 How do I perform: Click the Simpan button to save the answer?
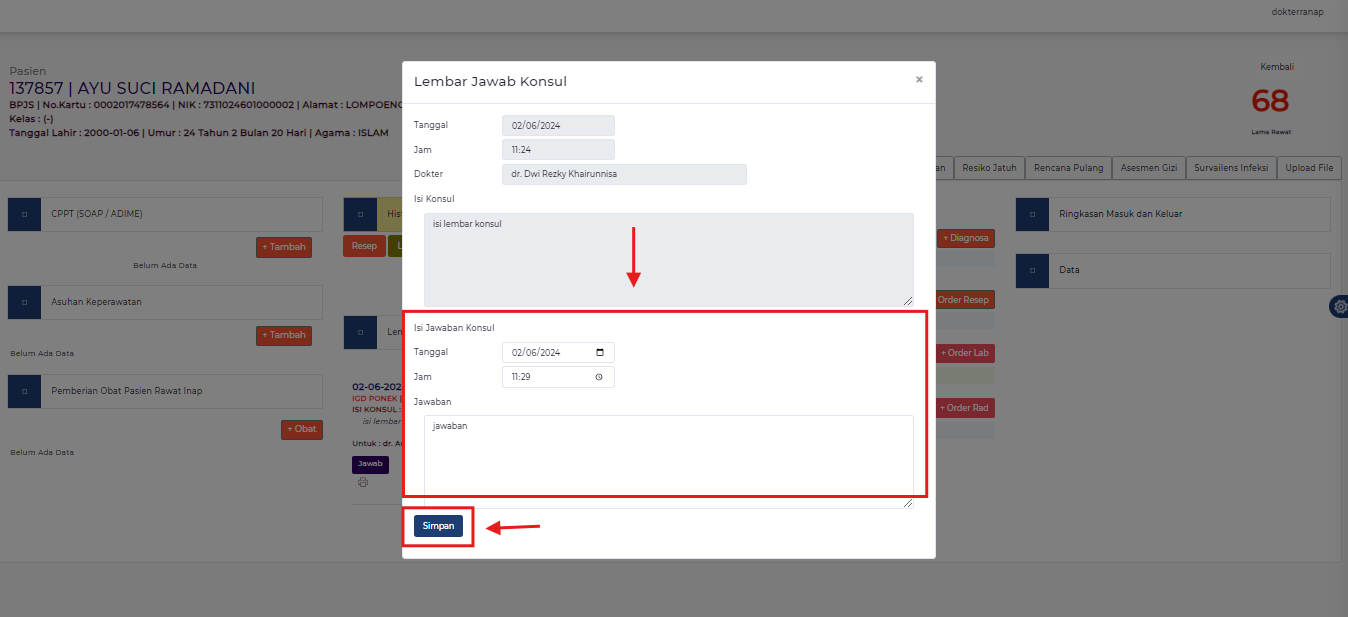(x=438, y=525)
